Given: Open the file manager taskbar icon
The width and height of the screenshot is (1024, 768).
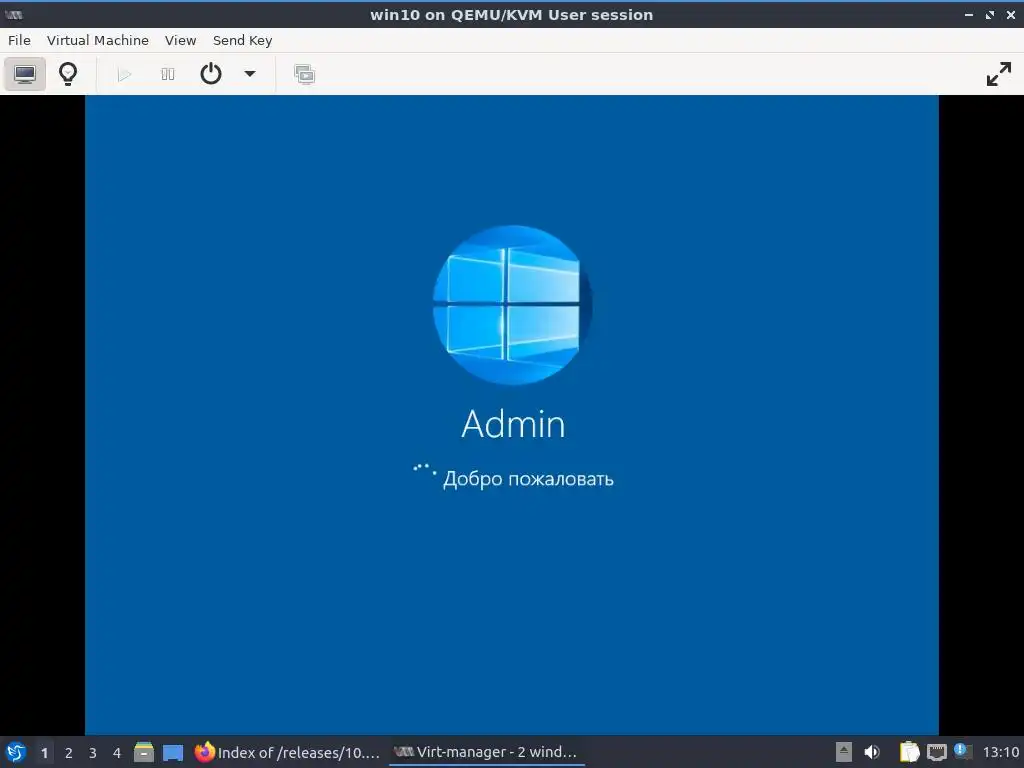Looking at the screenshot, I should pos(144,752).
